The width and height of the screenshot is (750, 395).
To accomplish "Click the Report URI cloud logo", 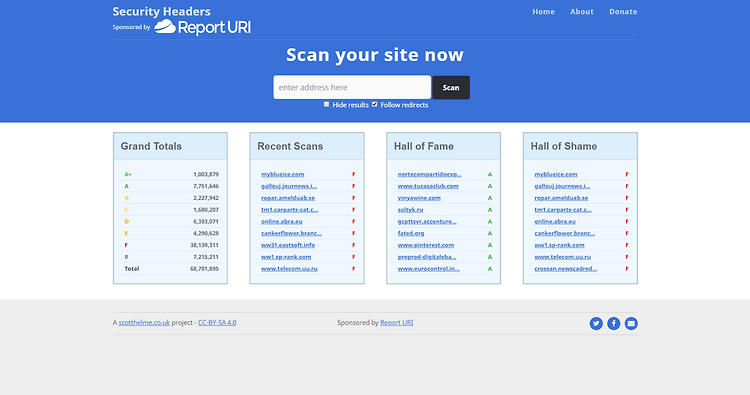I will [202, 27].
